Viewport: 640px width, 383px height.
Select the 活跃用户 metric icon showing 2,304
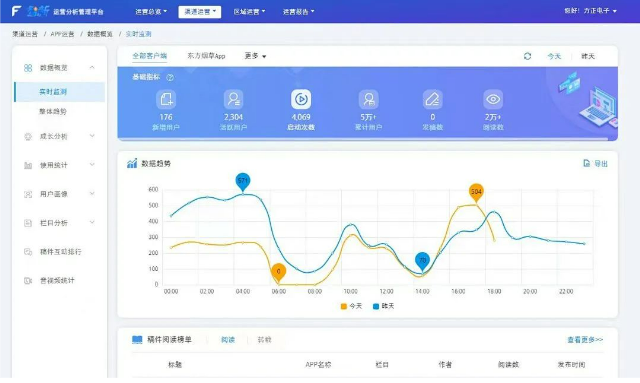click(x=233, y=99)
